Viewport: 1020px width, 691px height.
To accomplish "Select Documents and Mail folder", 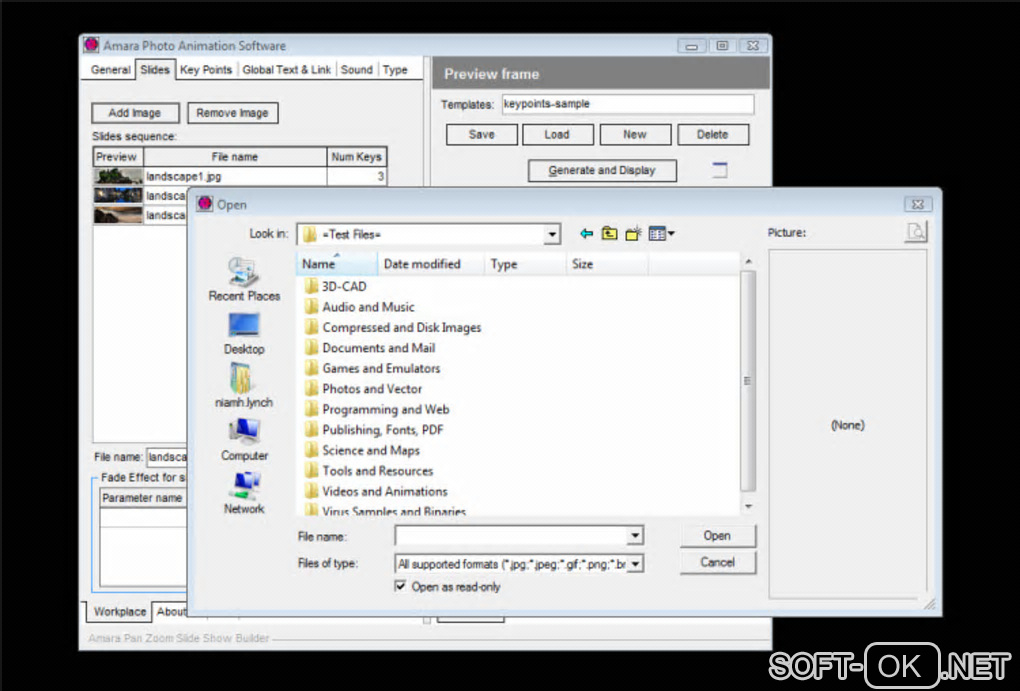I will pyautogui.click(x=370, y=348).
